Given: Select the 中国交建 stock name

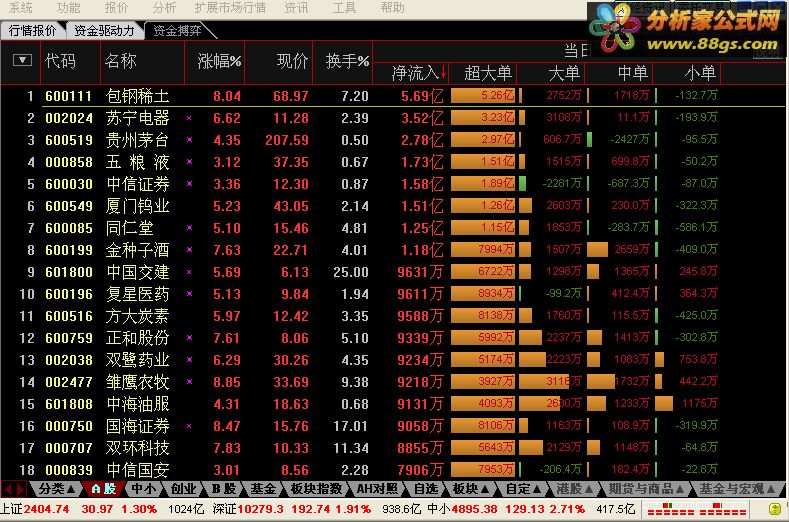Looking at the screenshot, I should point(137,272).
